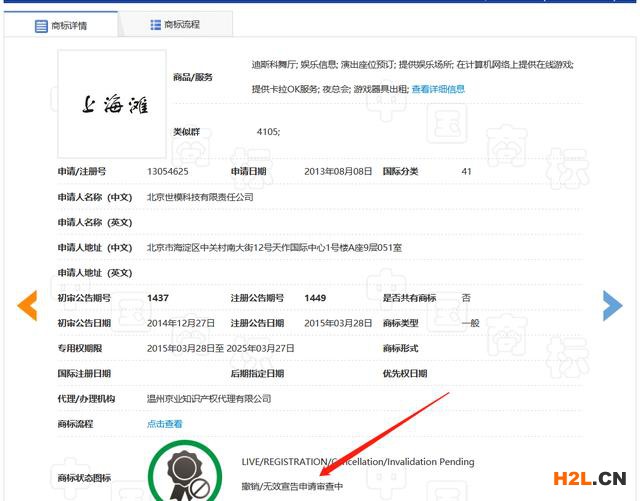Click applicant name 北京世模科技有限责任公司
The image size is (640, 501).
[200, 197]
